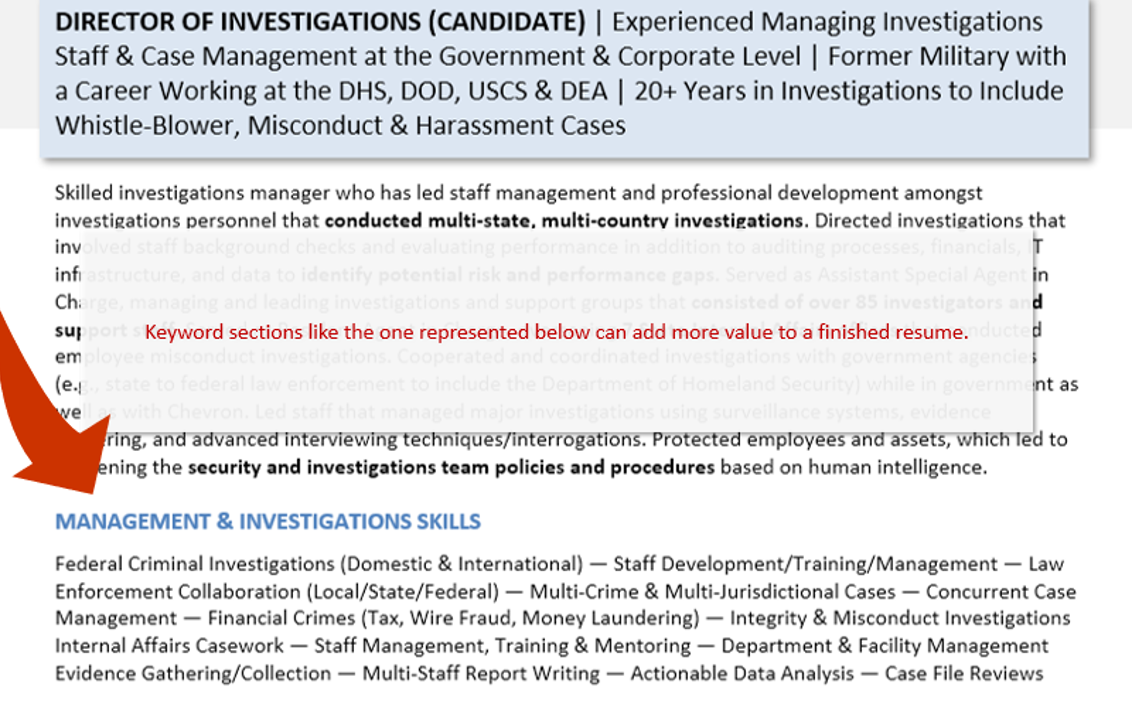Click 'Integrity & Misconduct Investigations' keyword

(x=900, y=619)
